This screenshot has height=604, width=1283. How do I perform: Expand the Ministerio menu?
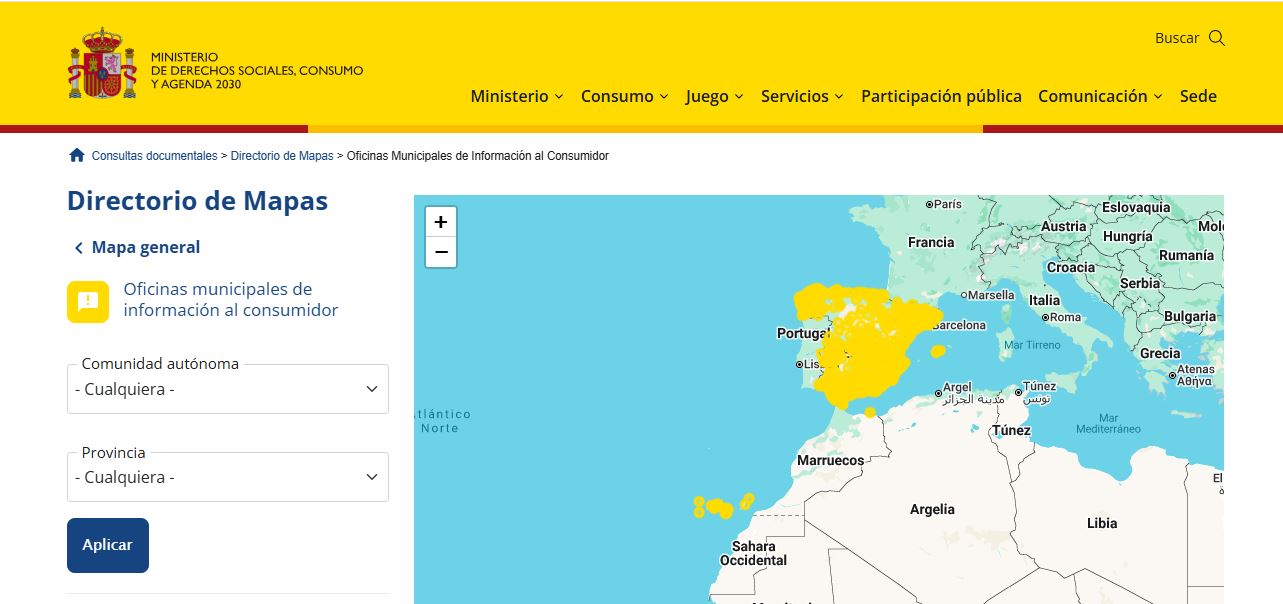tap(516, 96)
